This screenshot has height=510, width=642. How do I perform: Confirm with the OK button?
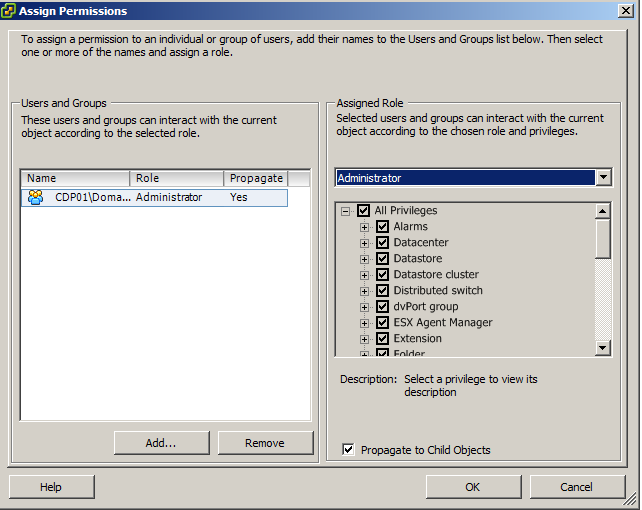473,487
